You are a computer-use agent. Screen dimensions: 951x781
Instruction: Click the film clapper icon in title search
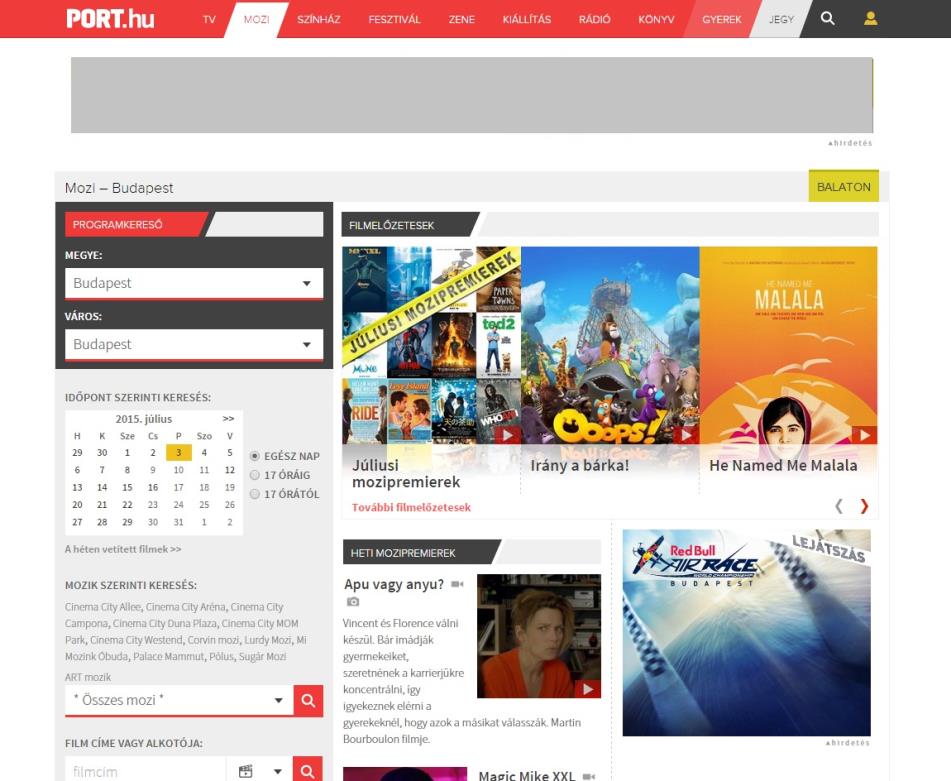tap(245, 771)
